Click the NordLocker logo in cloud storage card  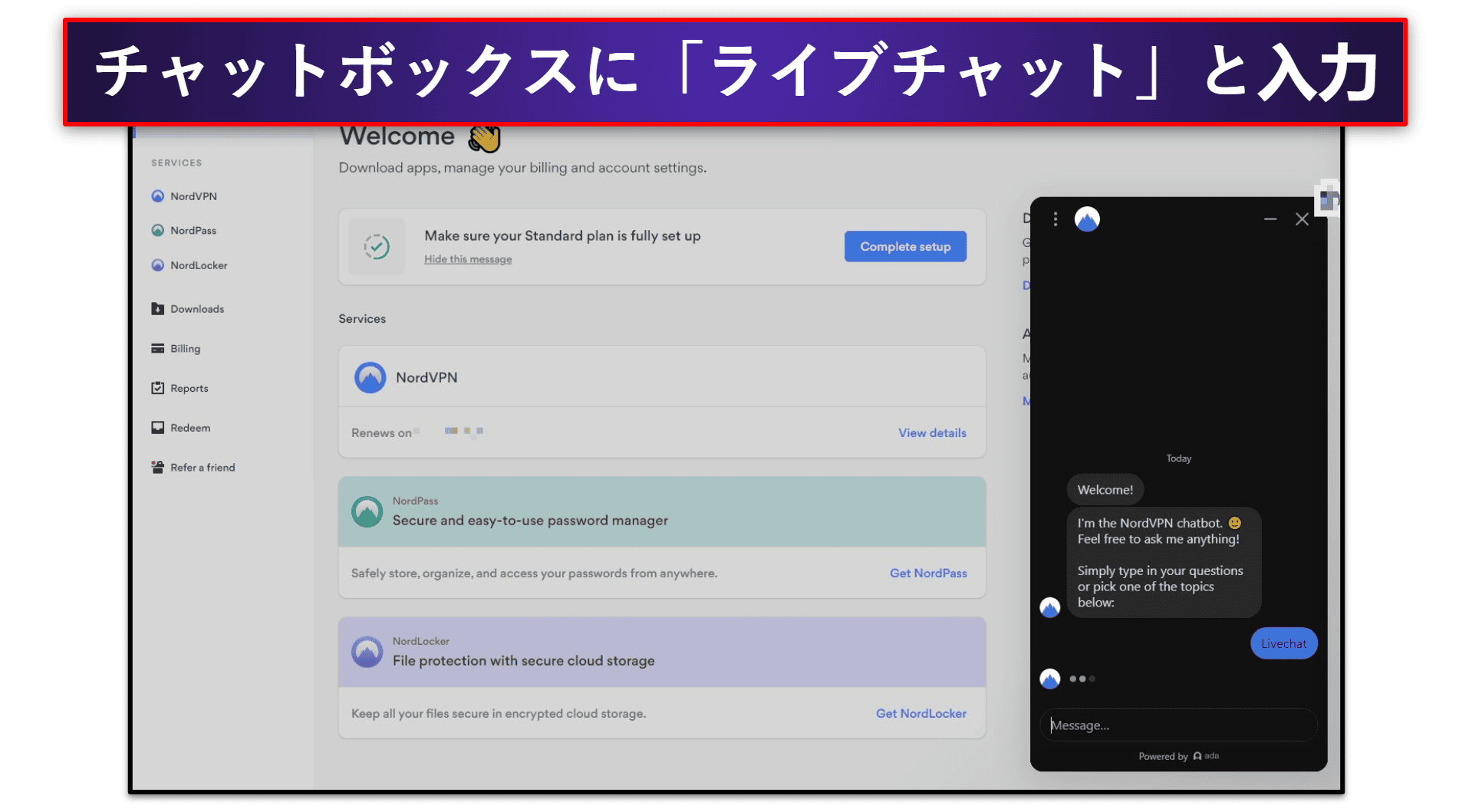(367, 652)
